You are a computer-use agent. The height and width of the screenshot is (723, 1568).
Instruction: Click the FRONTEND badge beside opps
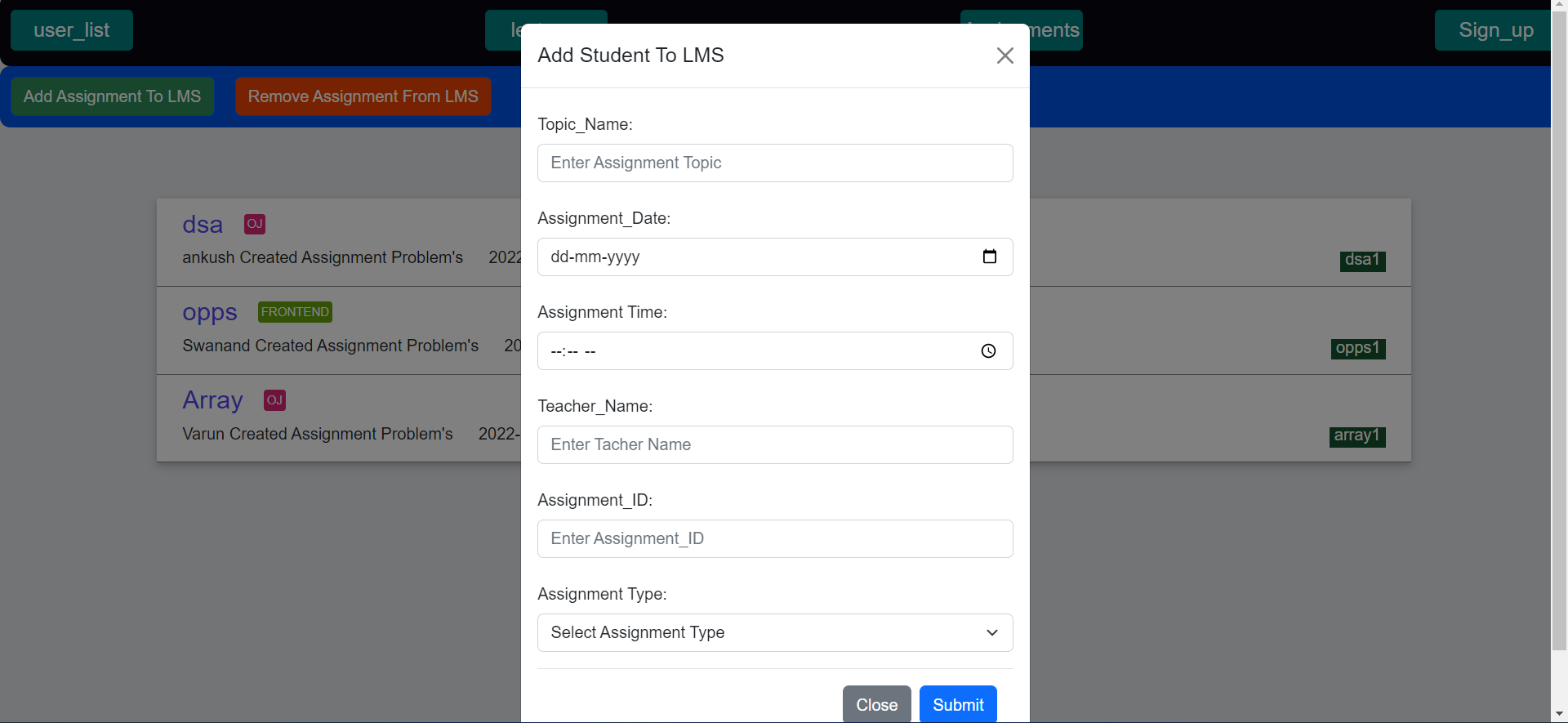pyautogui.click(x=294, y=312)
